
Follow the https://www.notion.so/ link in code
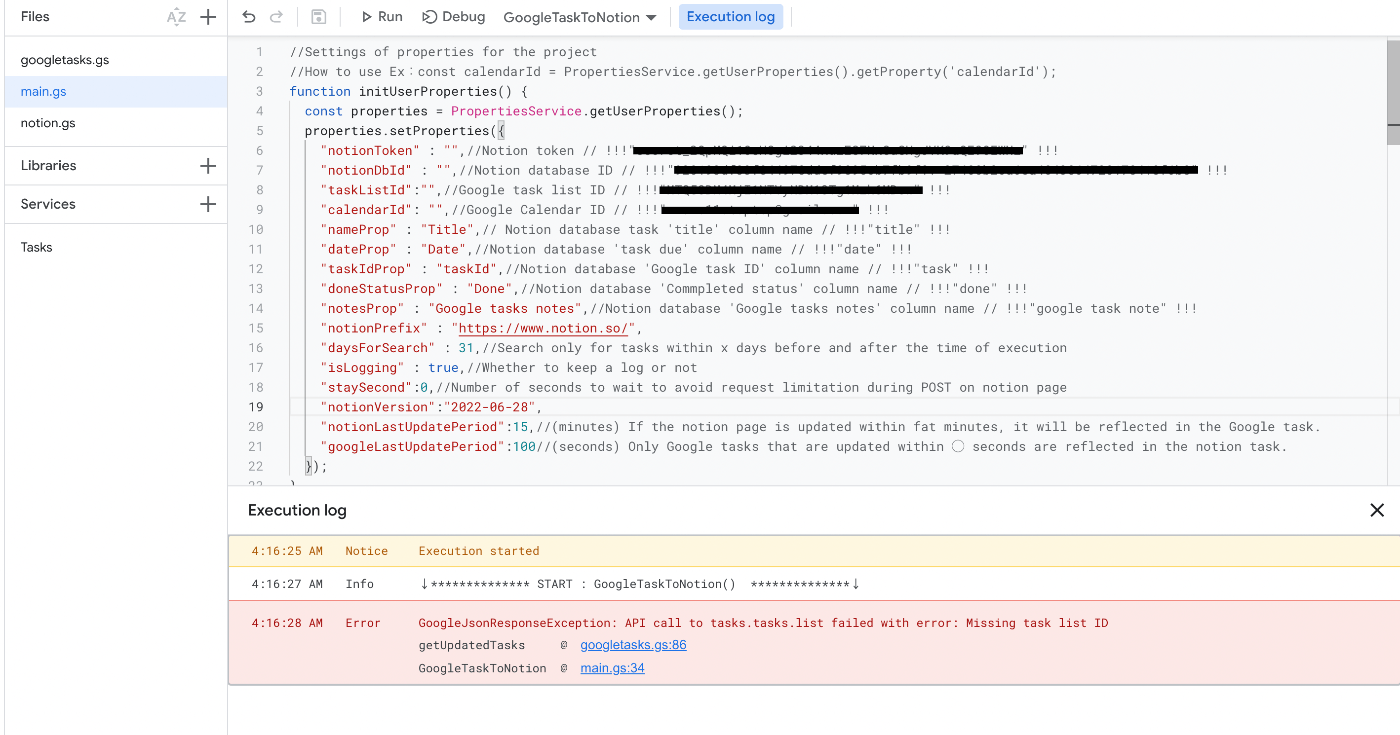click(543, 328)
